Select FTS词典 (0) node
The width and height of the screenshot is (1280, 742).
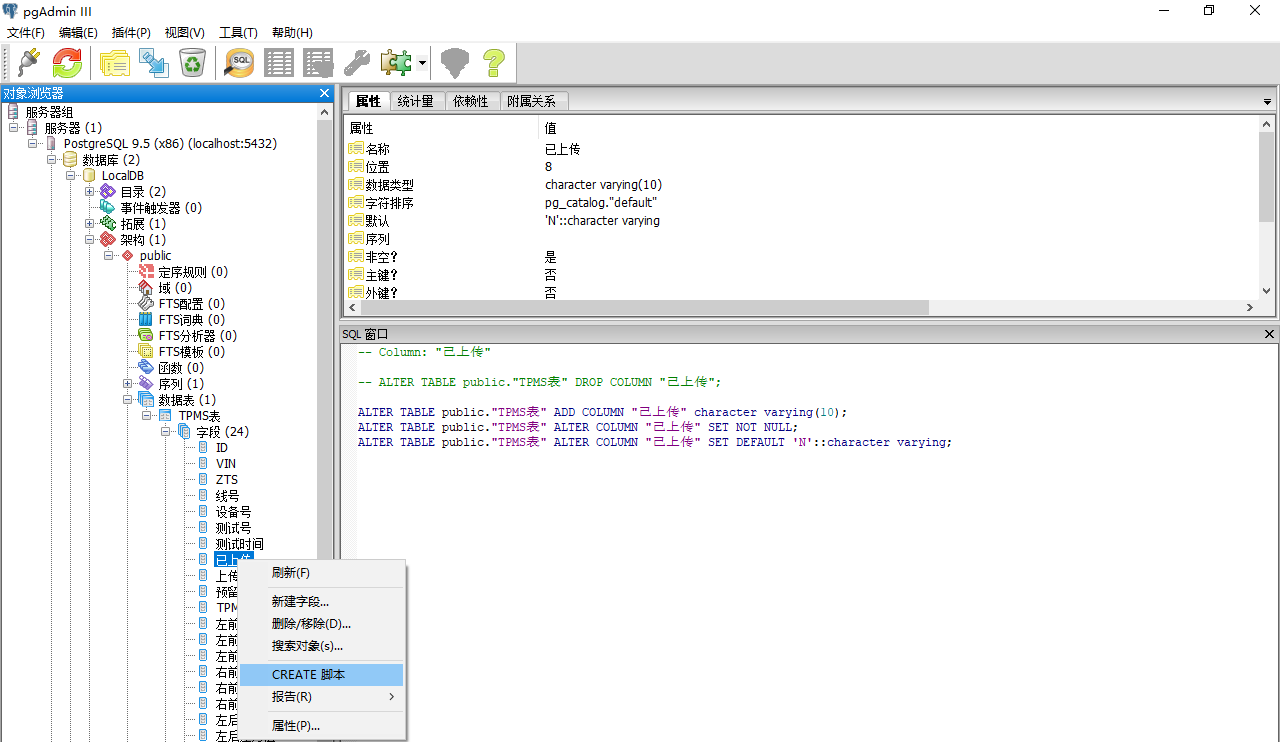coord(191,320)
